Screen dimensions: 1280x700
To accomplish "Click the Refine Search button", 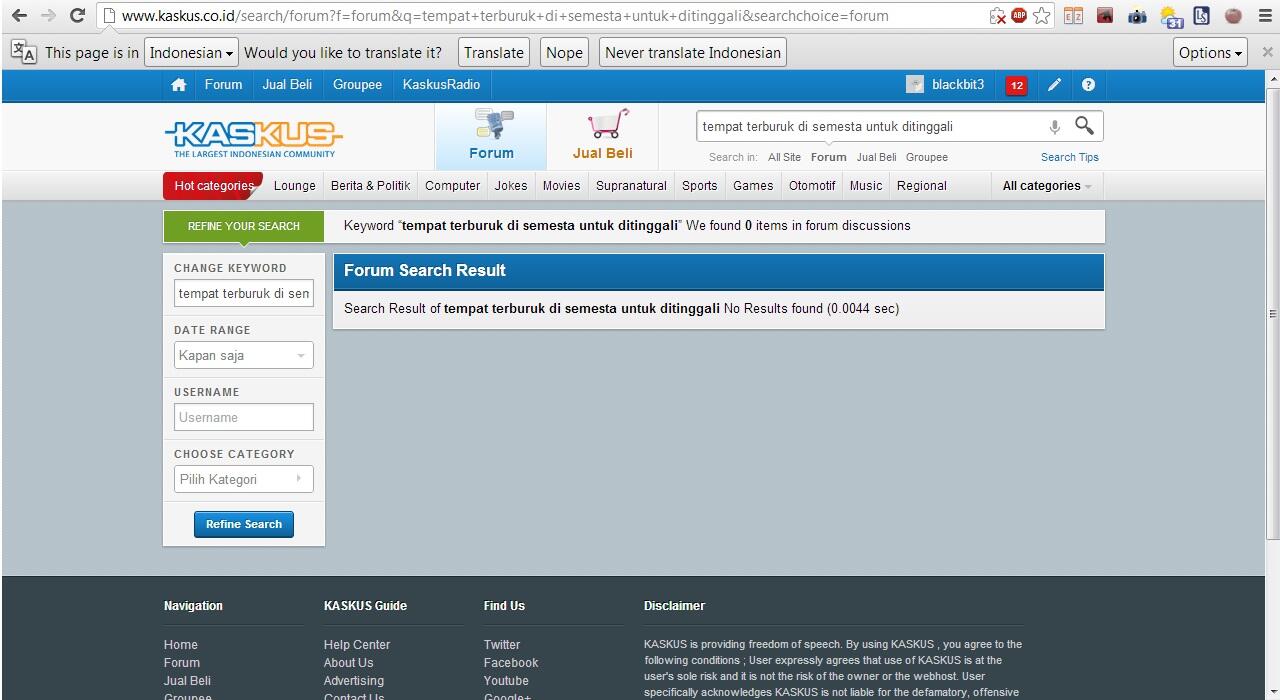I will point(244,524).
